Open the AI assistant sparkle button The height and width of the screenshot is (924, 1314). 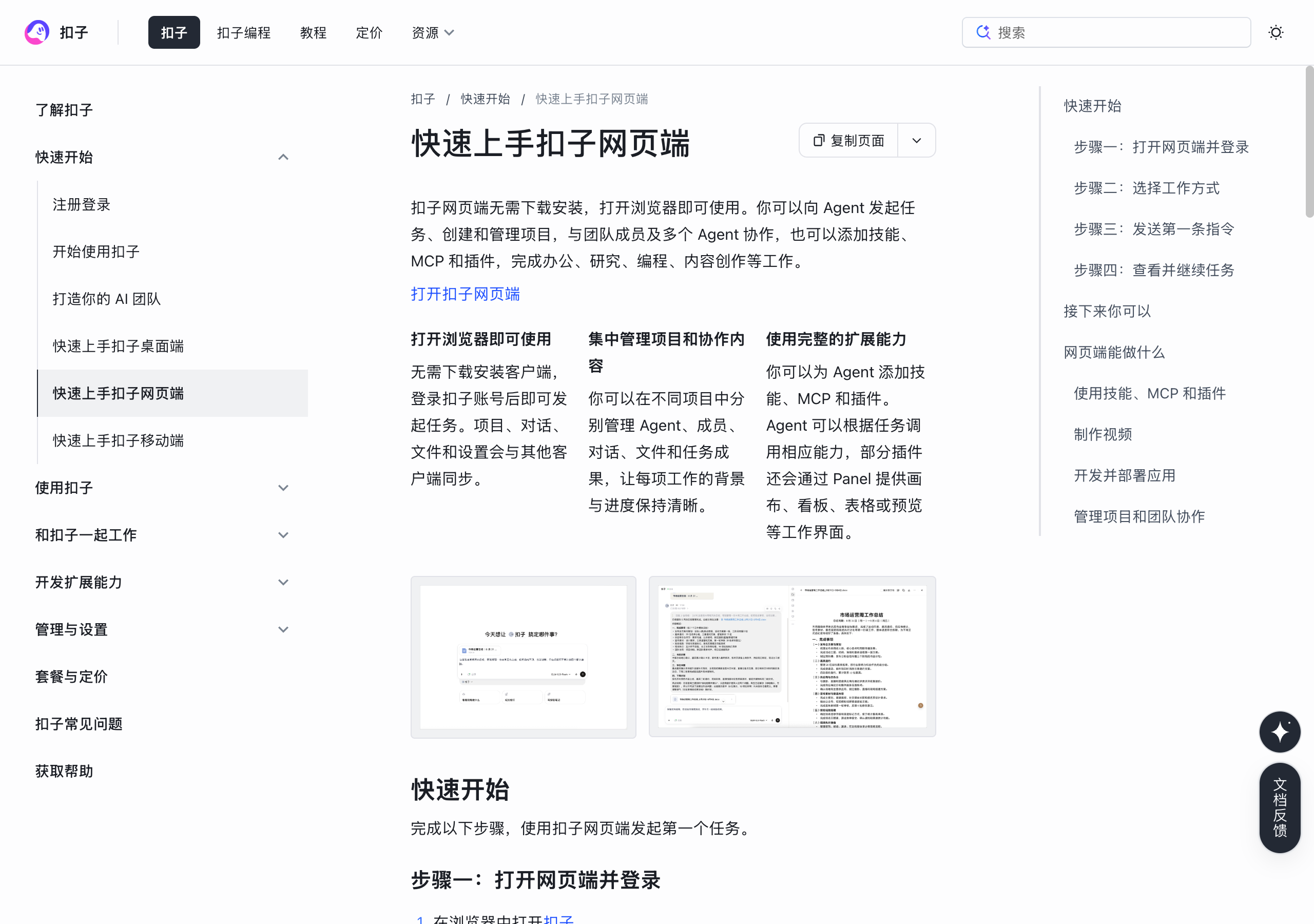(x=1280, y=731)
